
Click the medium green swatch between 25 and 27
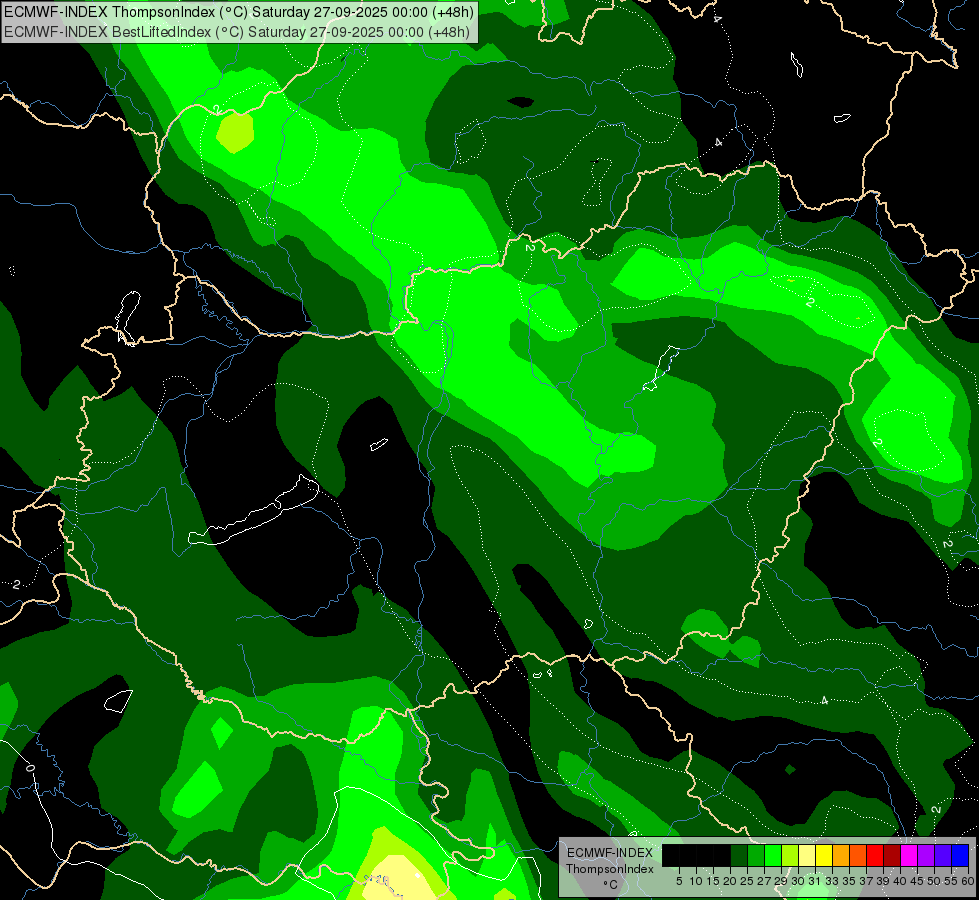[756, 855]
